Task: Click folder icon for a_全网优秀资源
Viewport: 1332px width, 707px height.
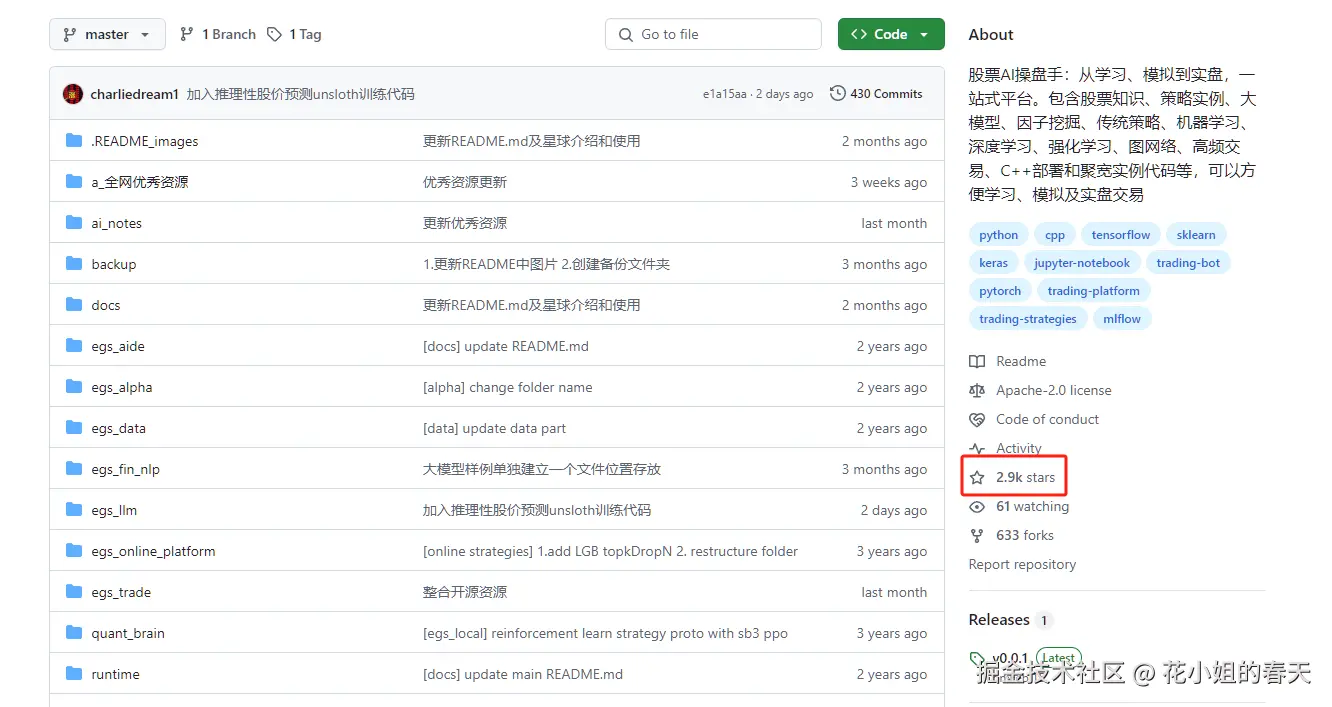Action: [x=74, y=182]
